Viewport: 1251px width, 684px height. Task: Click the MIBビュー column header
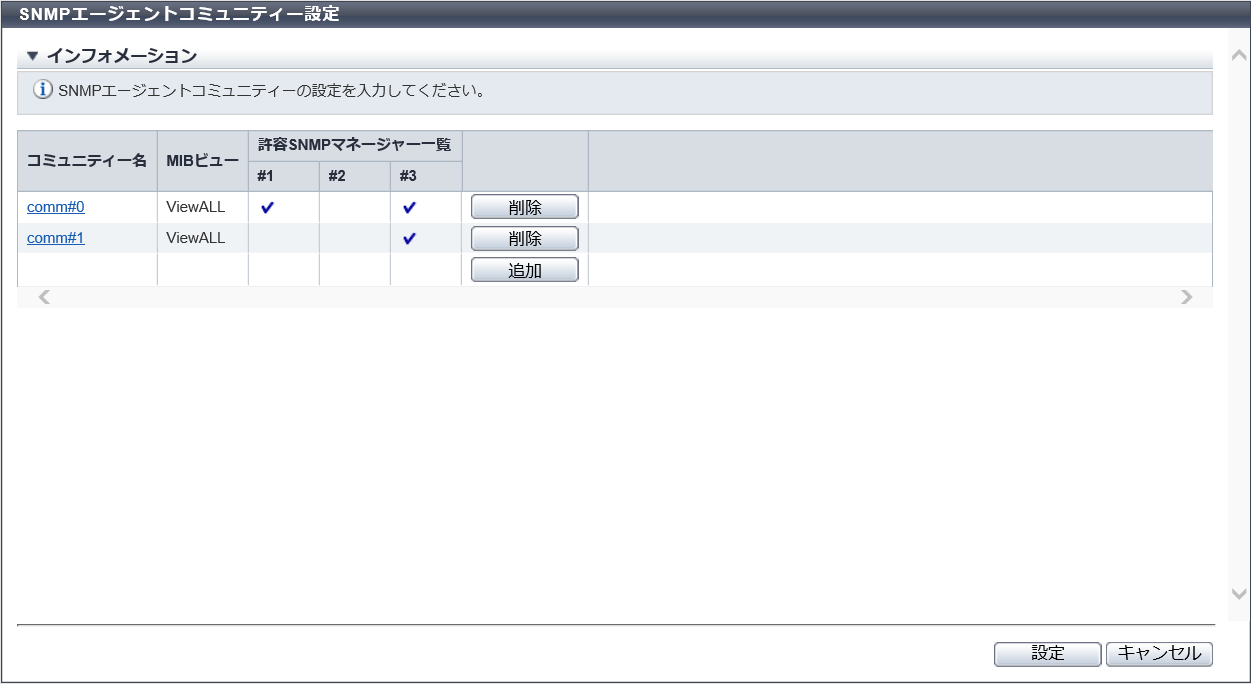click(203, 160)
